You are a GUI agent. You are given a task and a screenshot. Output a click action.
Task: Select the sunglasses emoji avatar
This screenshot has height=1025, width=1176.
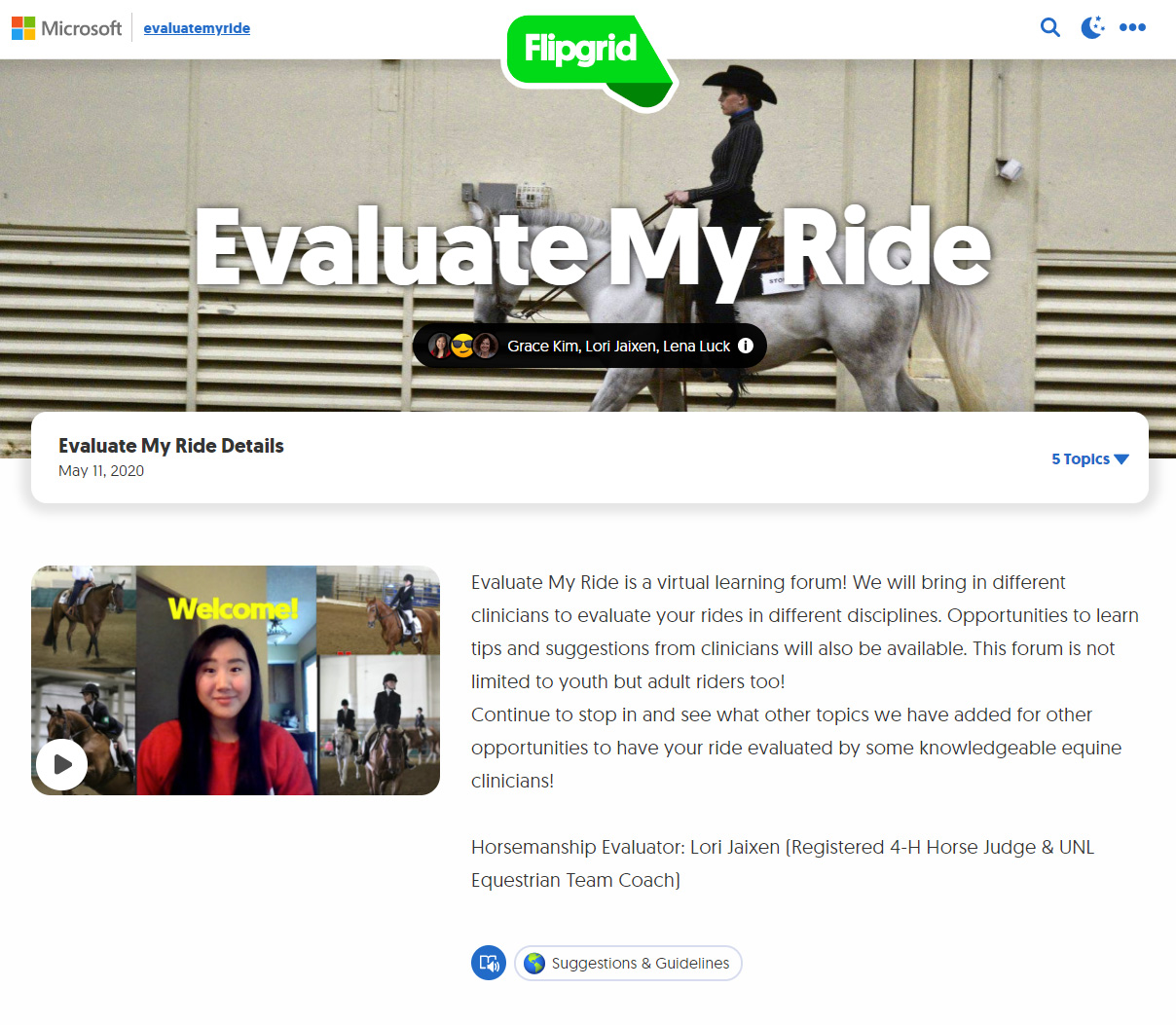[x=462, y=346]
